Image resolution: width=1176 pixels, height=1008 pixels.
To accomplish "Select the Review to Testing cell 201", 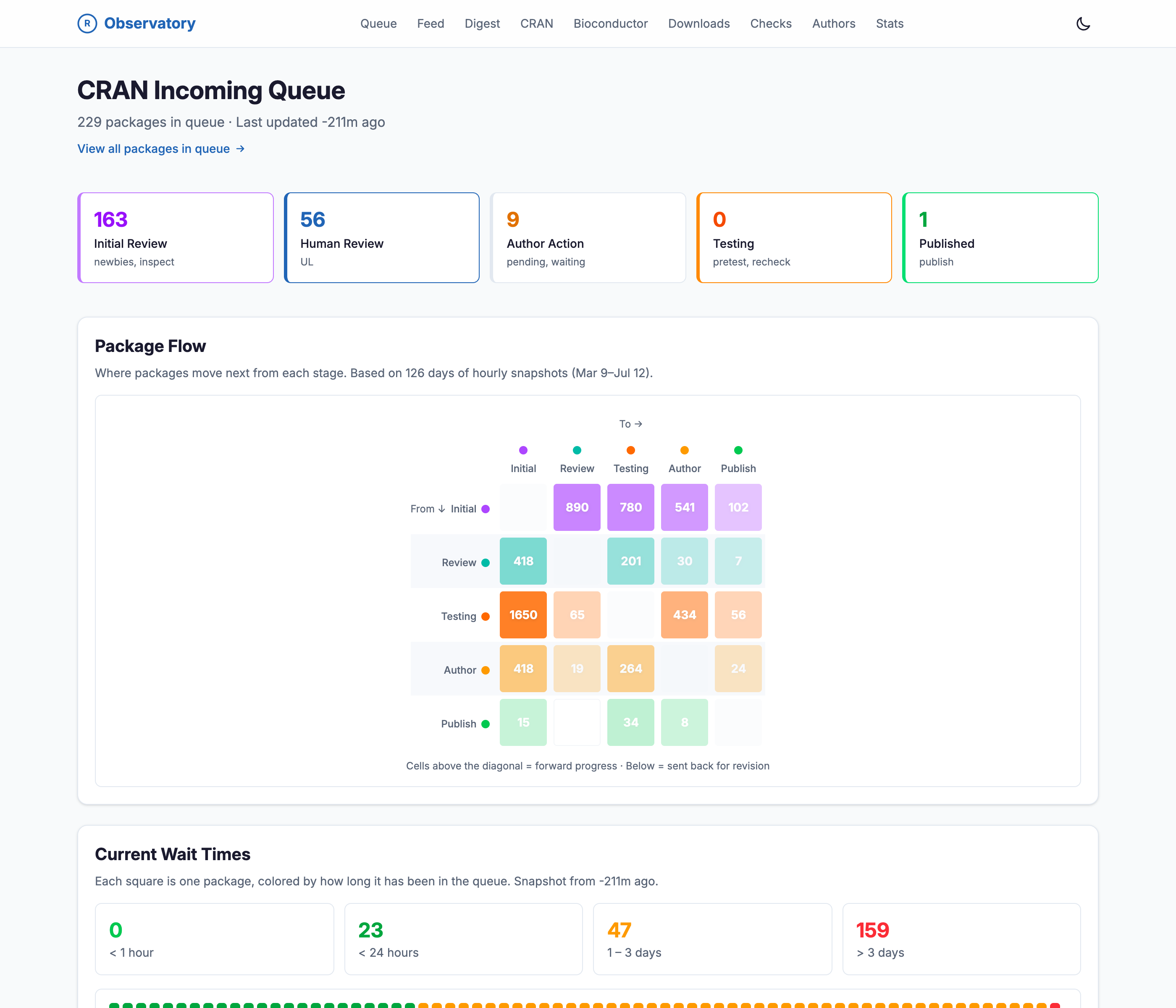I will 630,561.
